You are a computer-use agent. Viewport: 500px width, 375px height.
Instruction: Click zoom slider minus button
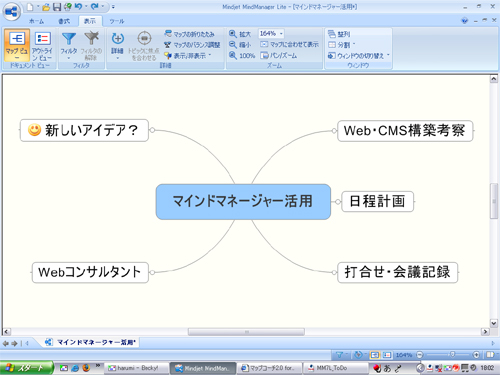[x=420, y=355]
